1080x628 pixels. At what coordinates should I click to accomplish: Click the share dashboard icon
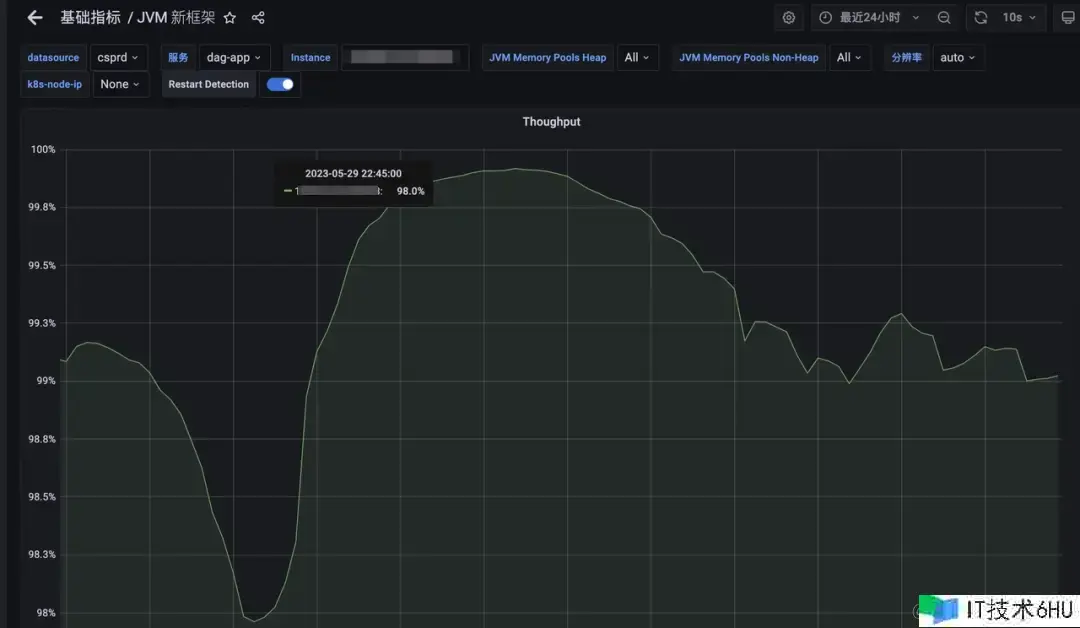click(x=258, y=18)
